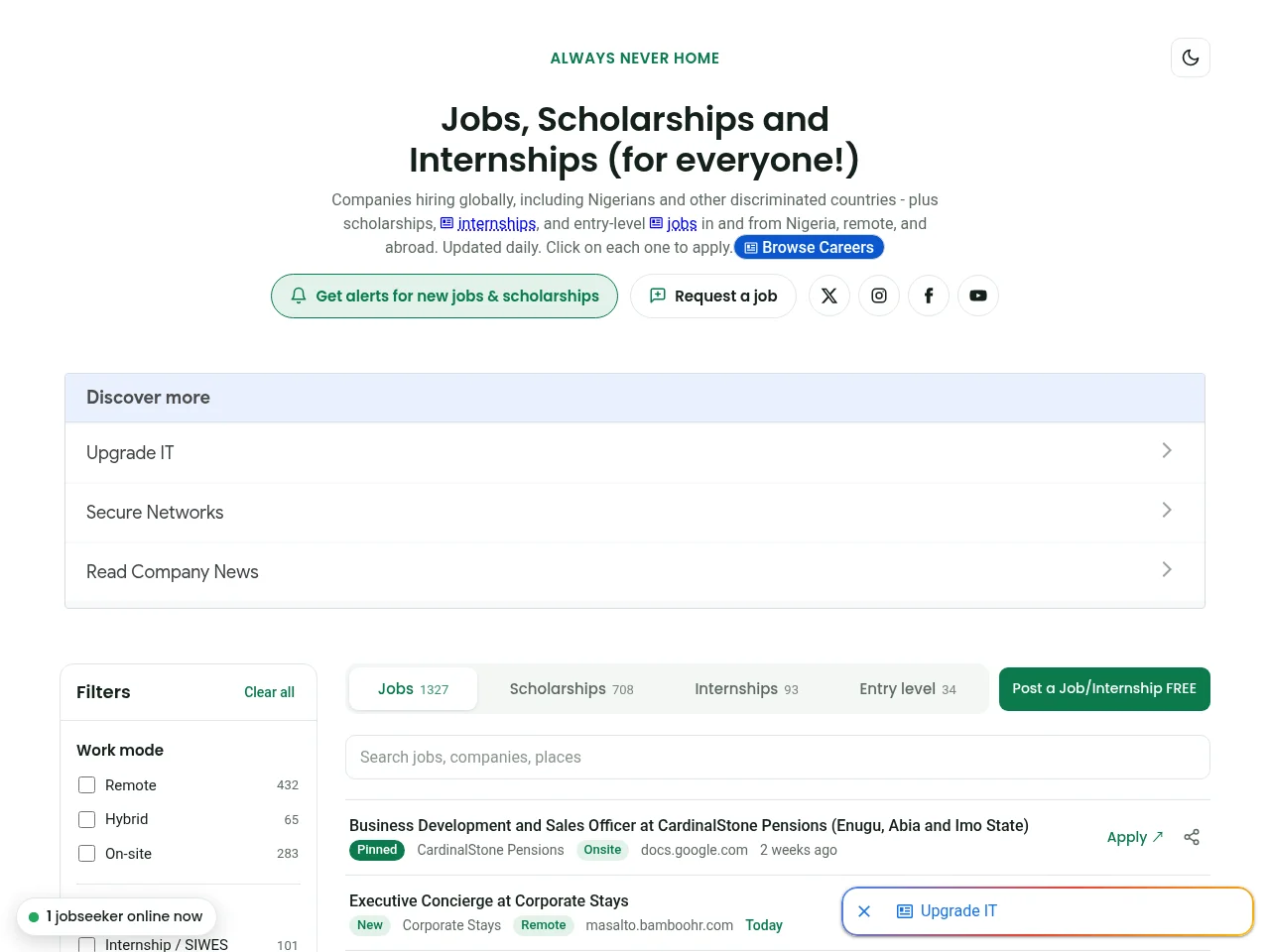Switch to the Entry level tab

pos(908,689)
